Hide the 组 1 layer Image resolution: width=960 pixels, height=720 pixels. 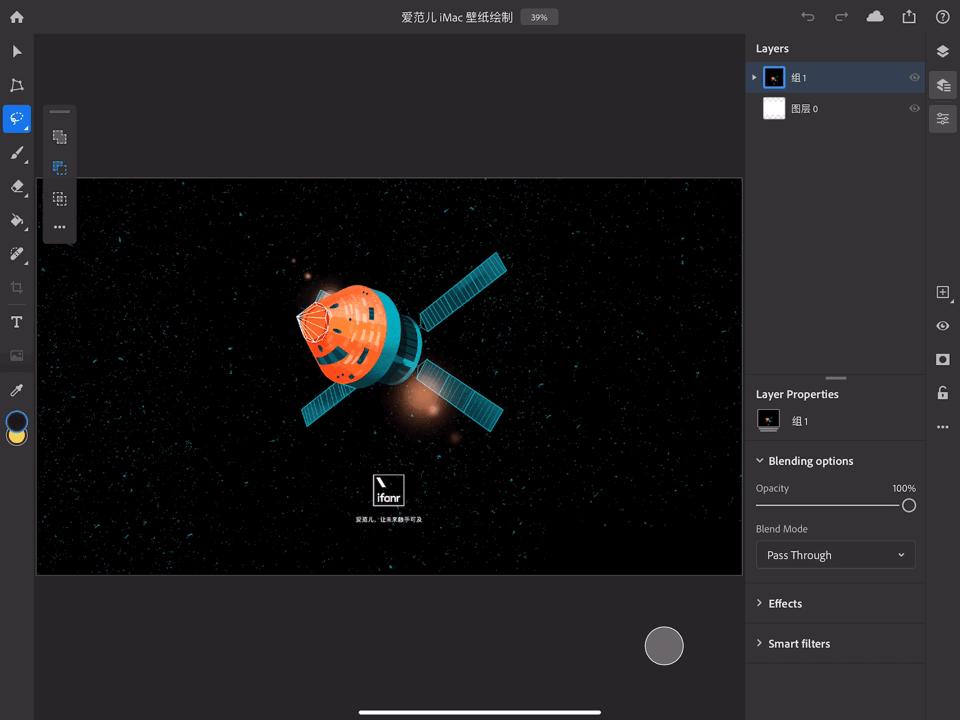coord(914,77)
